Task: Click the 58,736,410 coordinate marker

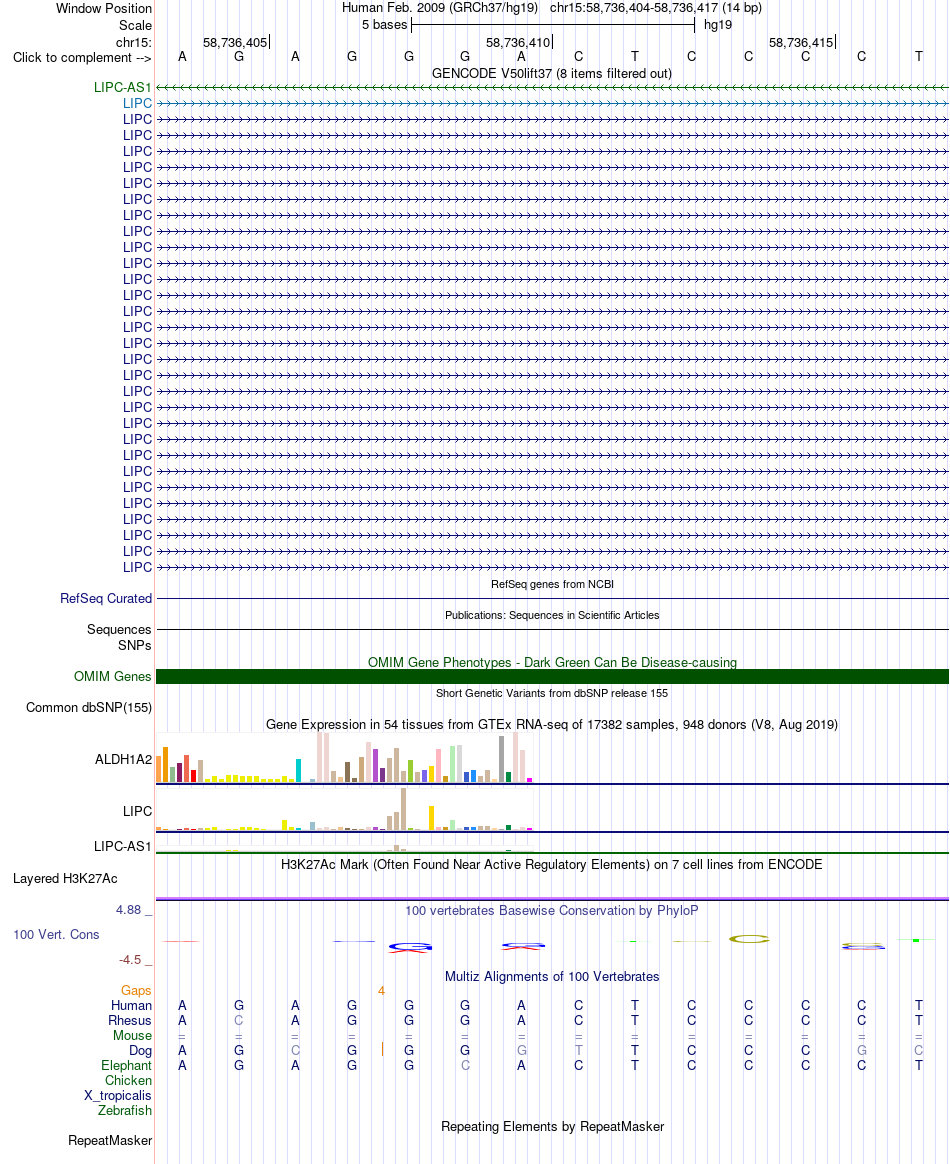Action: click(518, 42)
